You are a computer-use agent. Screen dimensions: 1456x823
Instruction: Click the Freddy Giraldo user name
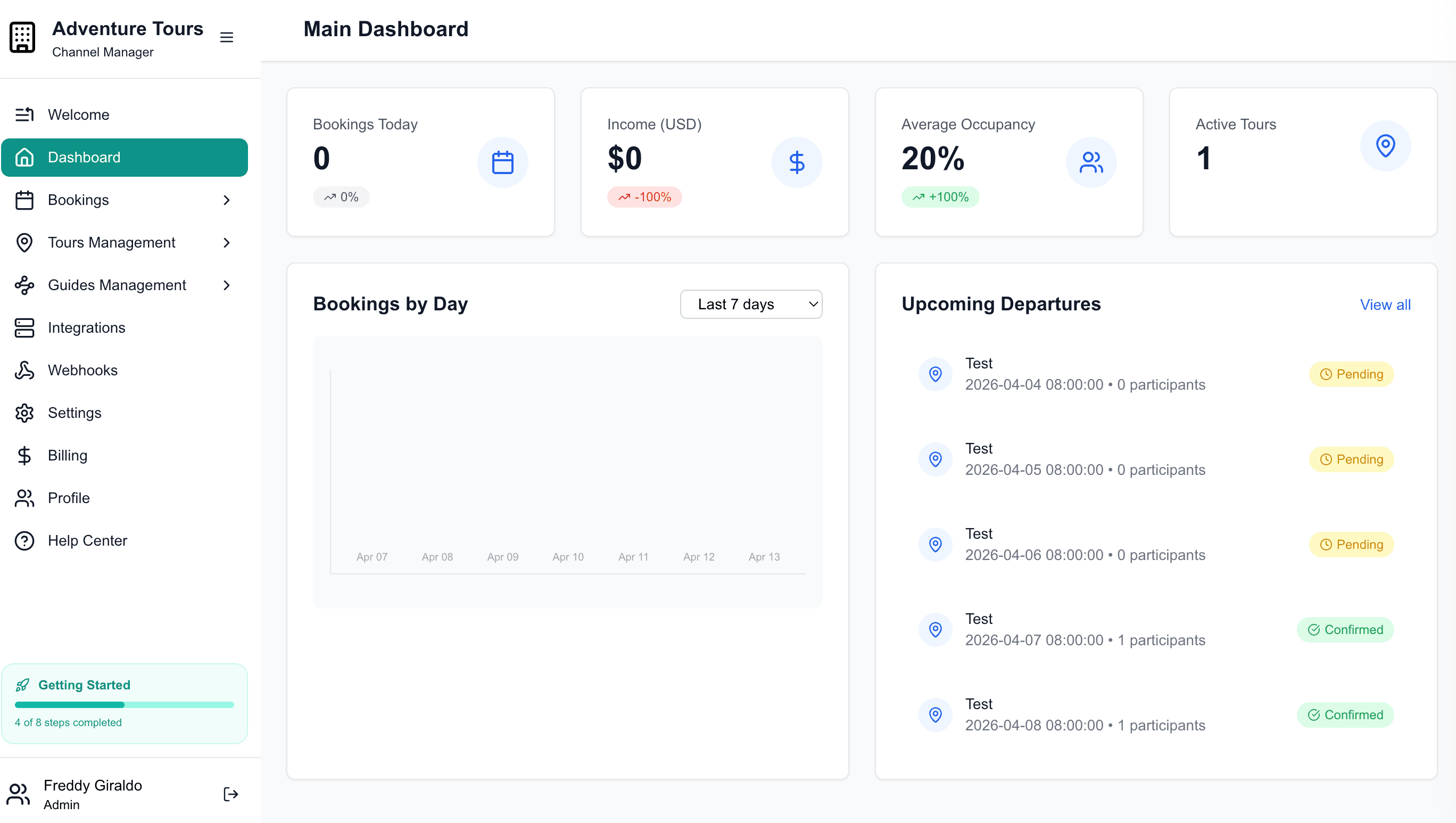coord(93,786)
